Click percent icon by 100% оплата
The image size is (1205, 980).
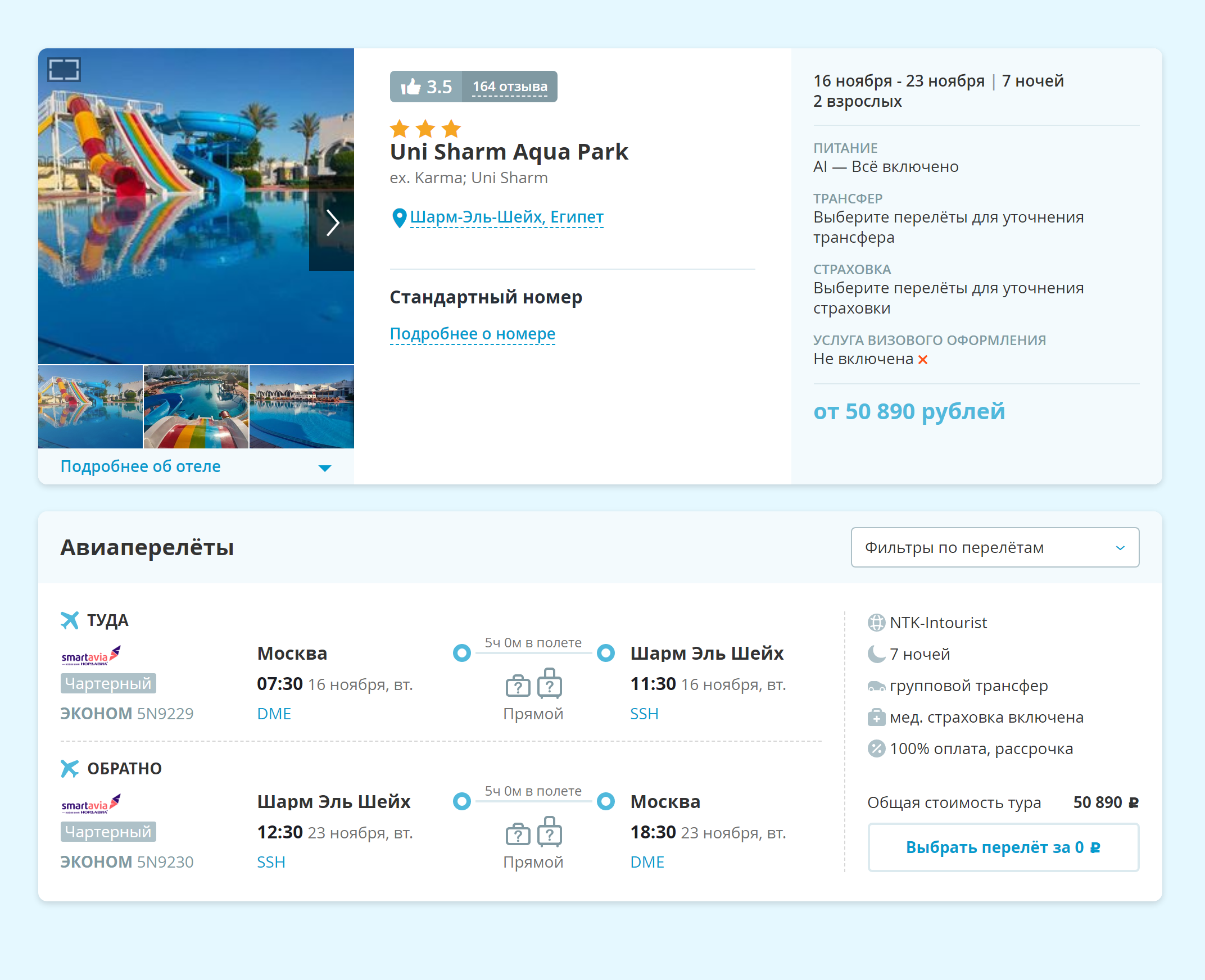point(876,748)
